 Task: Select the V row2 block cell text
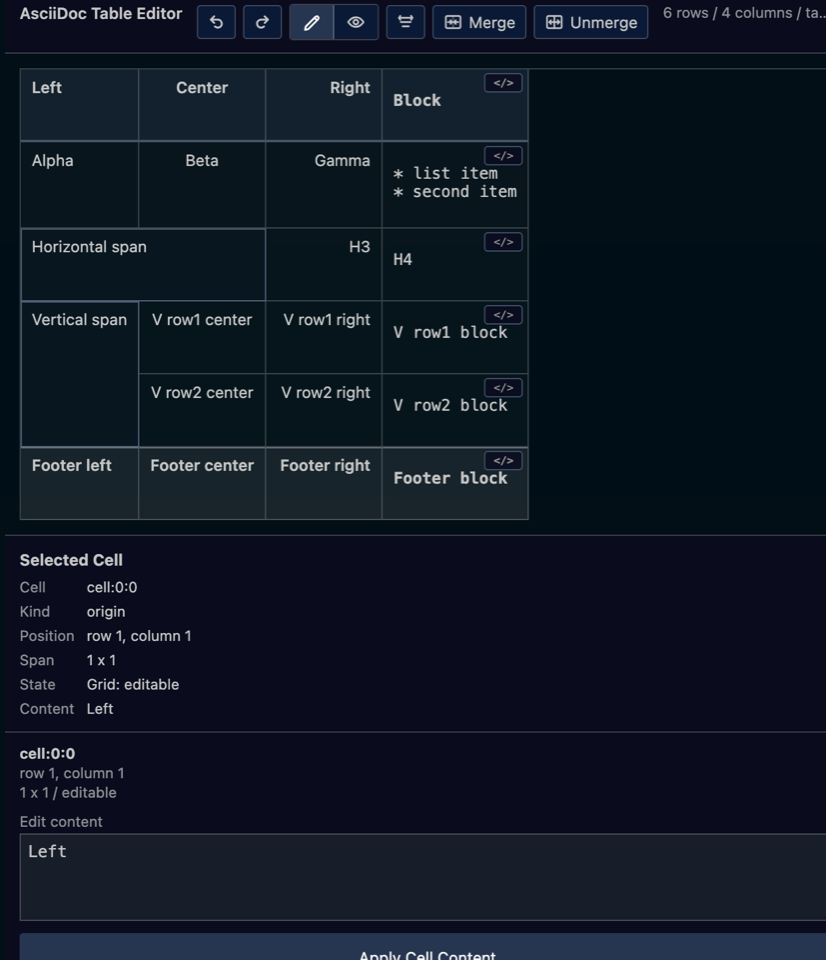450,405
